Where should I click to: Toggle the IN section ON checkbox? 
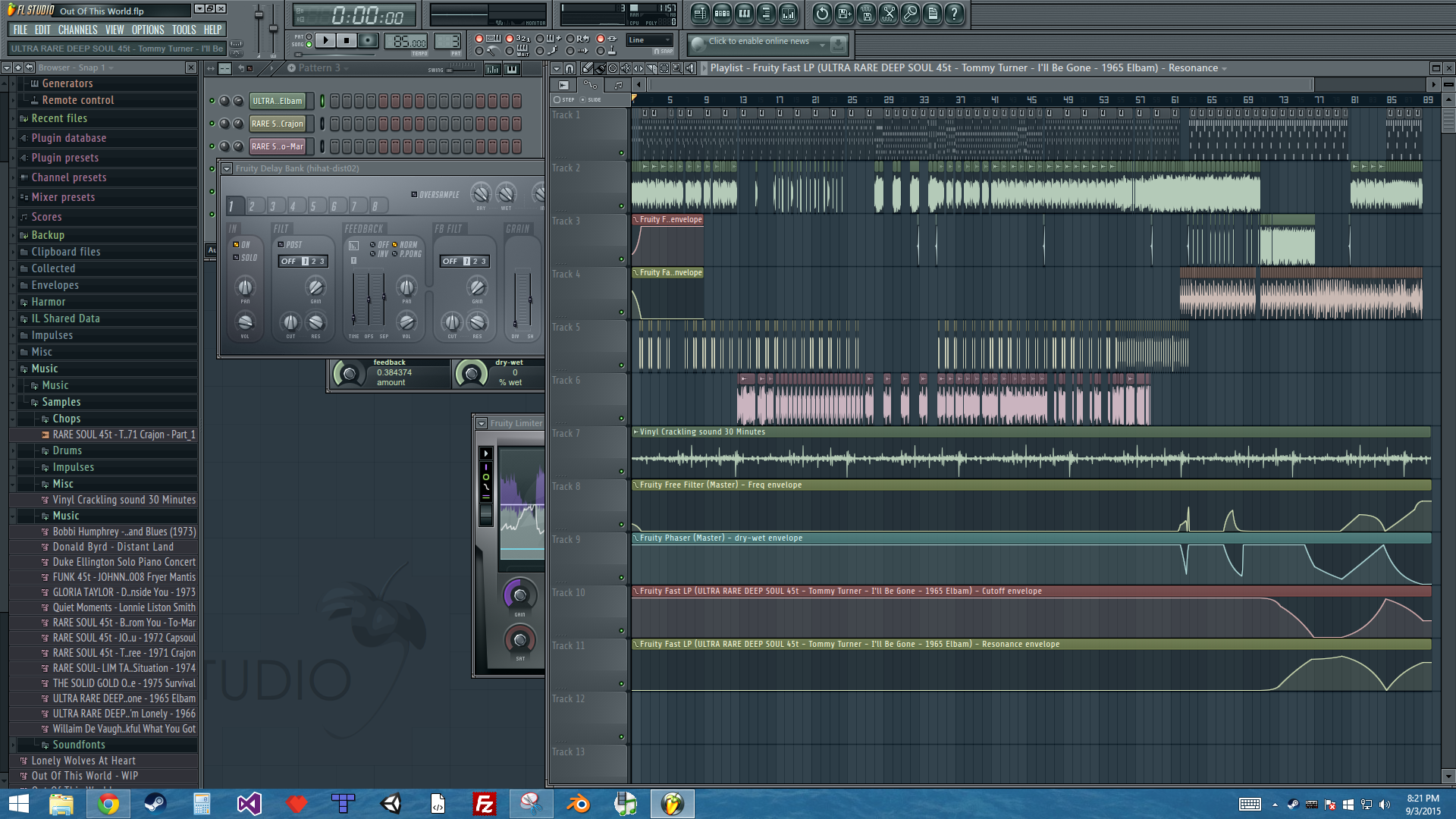tap(237, 245)
